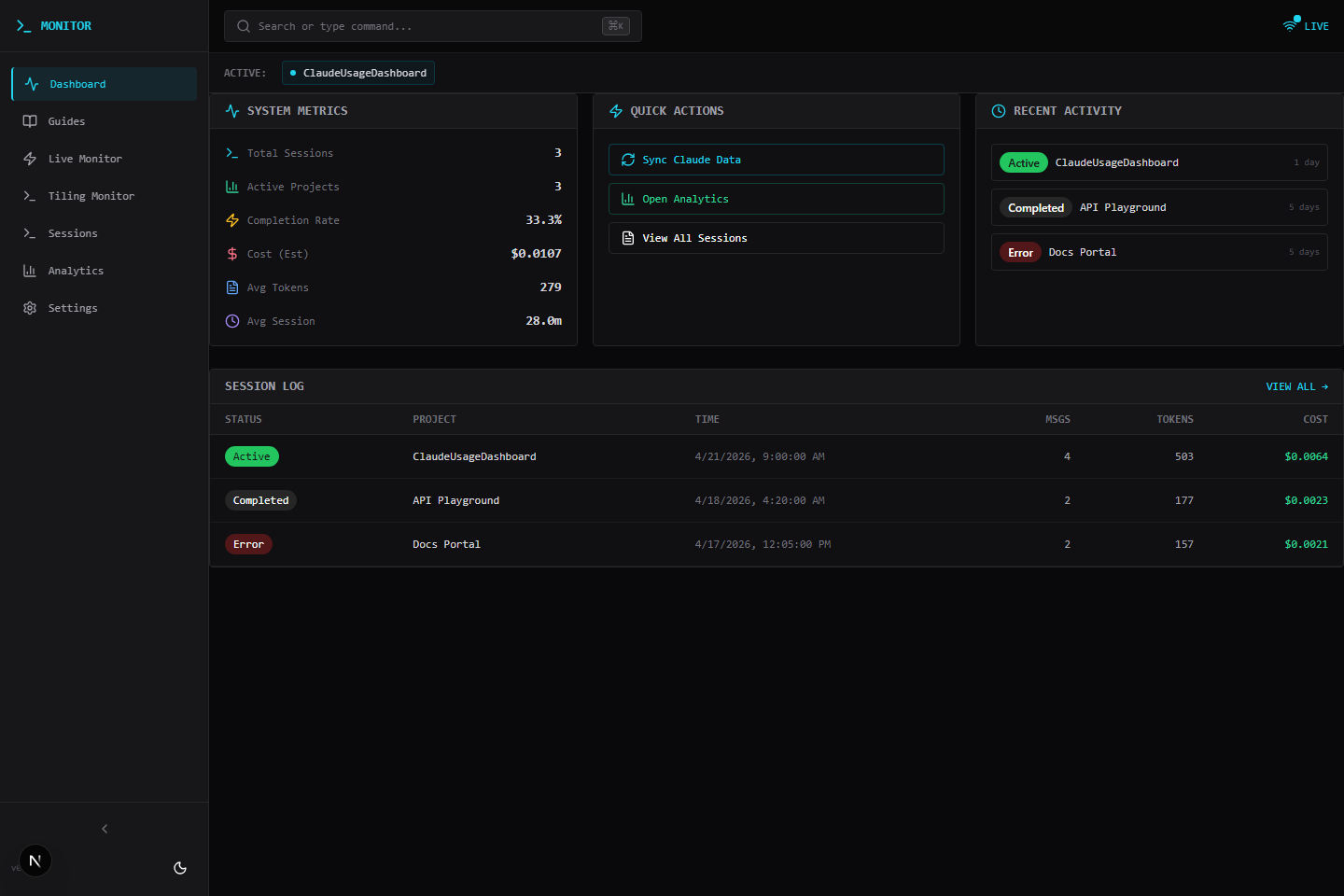Click the $0.0023 cost value

click(x=1306, y=500)
